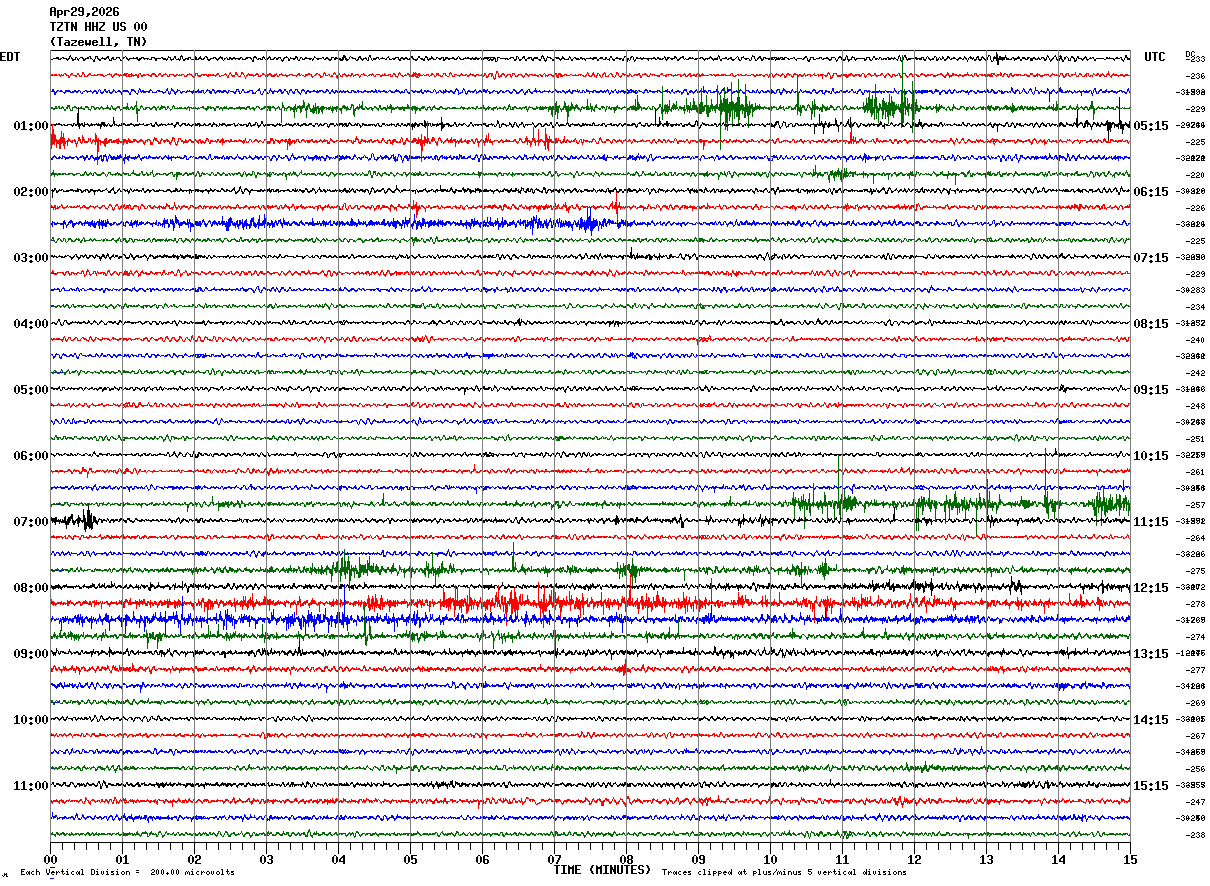Image resolution: width=1210 pixels, height=886 pixels.
Task: Click the Traces clipped footnote text
Action: pyautogui.click(x=784, y=873)
